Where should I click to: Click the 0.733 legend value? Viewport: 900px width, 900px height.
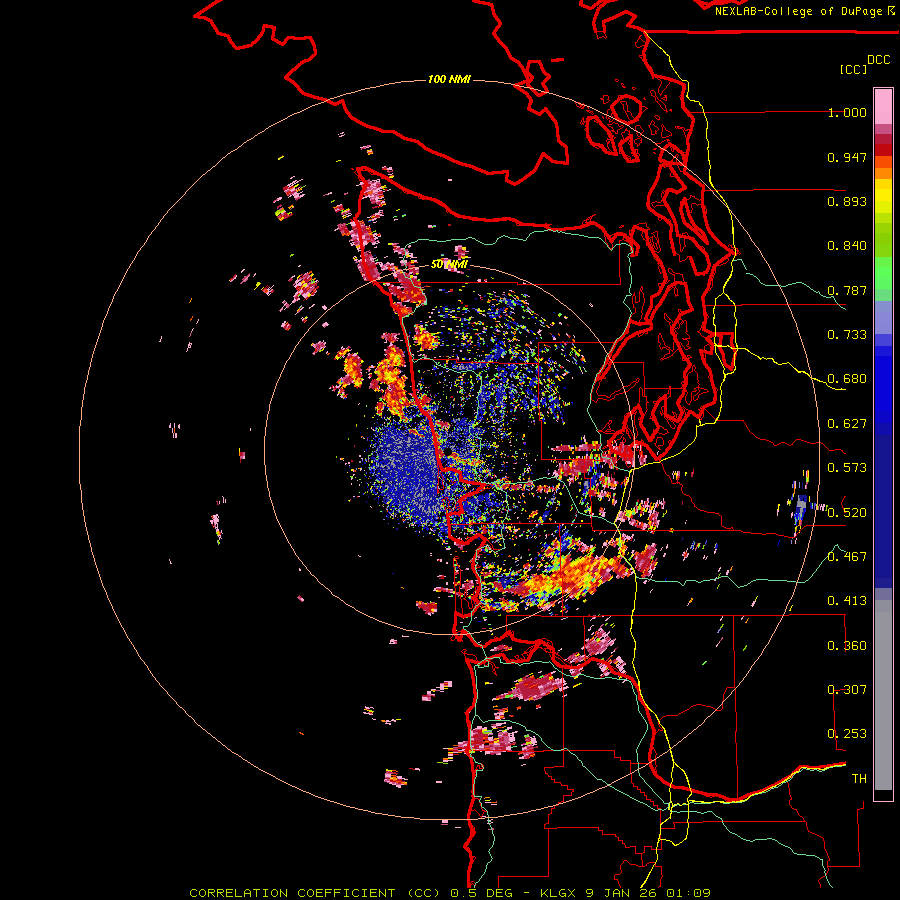coord(847,335)
